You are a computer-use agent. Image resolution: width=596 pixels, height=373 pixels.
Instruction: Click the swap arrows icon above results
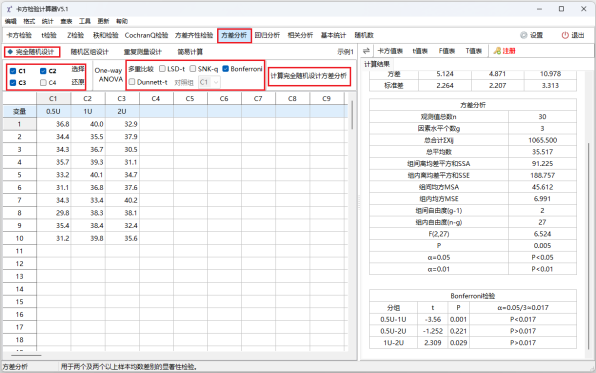(x=366, y=51)
